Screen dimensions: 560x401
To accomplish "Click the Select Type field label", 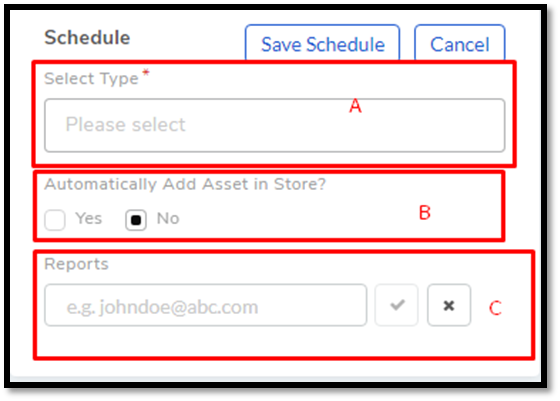I will click(91, 79).
